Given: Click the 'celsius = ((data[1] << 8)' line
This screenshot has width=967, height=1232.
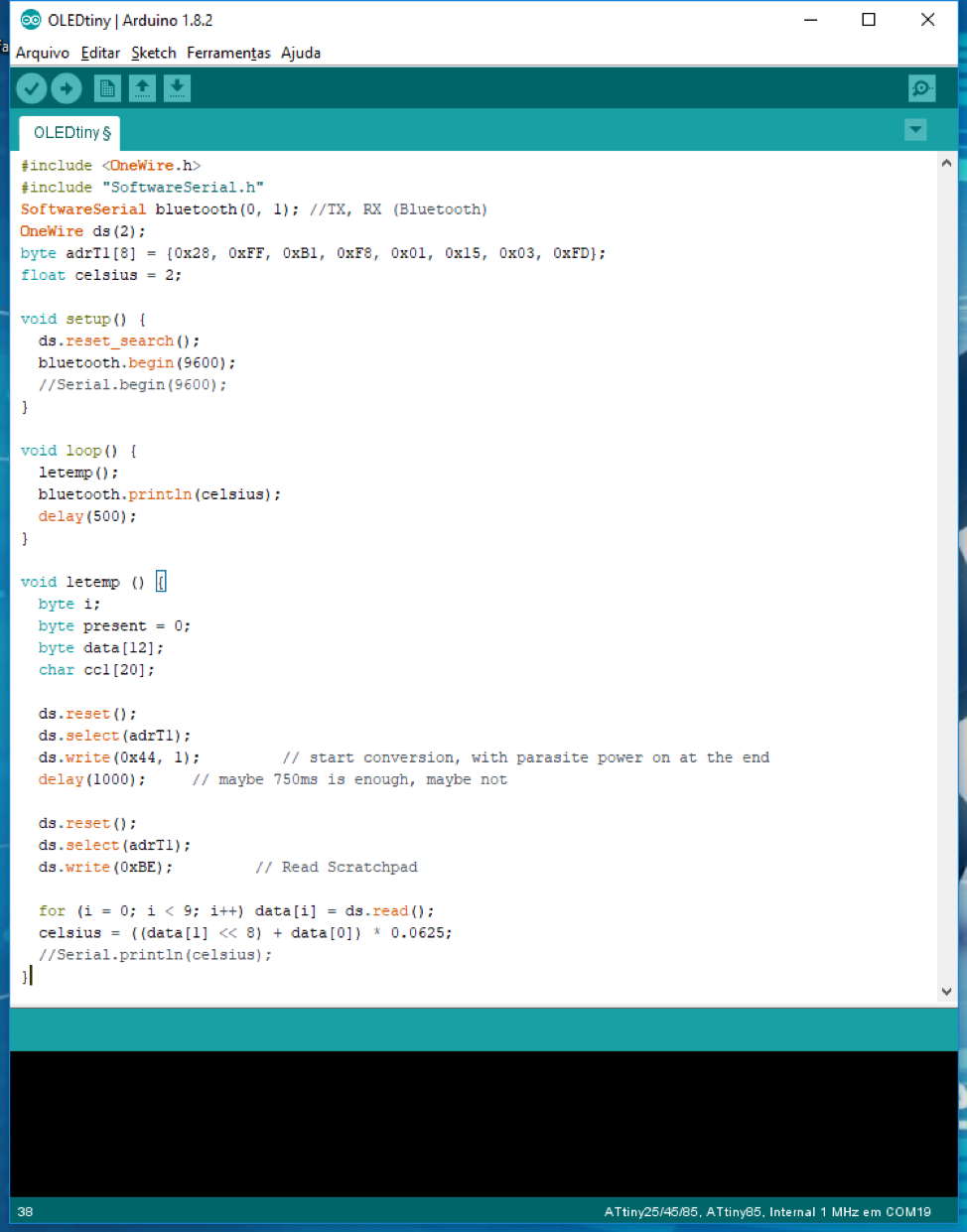Looking at the screenshot, I should (x=245, y=932).
